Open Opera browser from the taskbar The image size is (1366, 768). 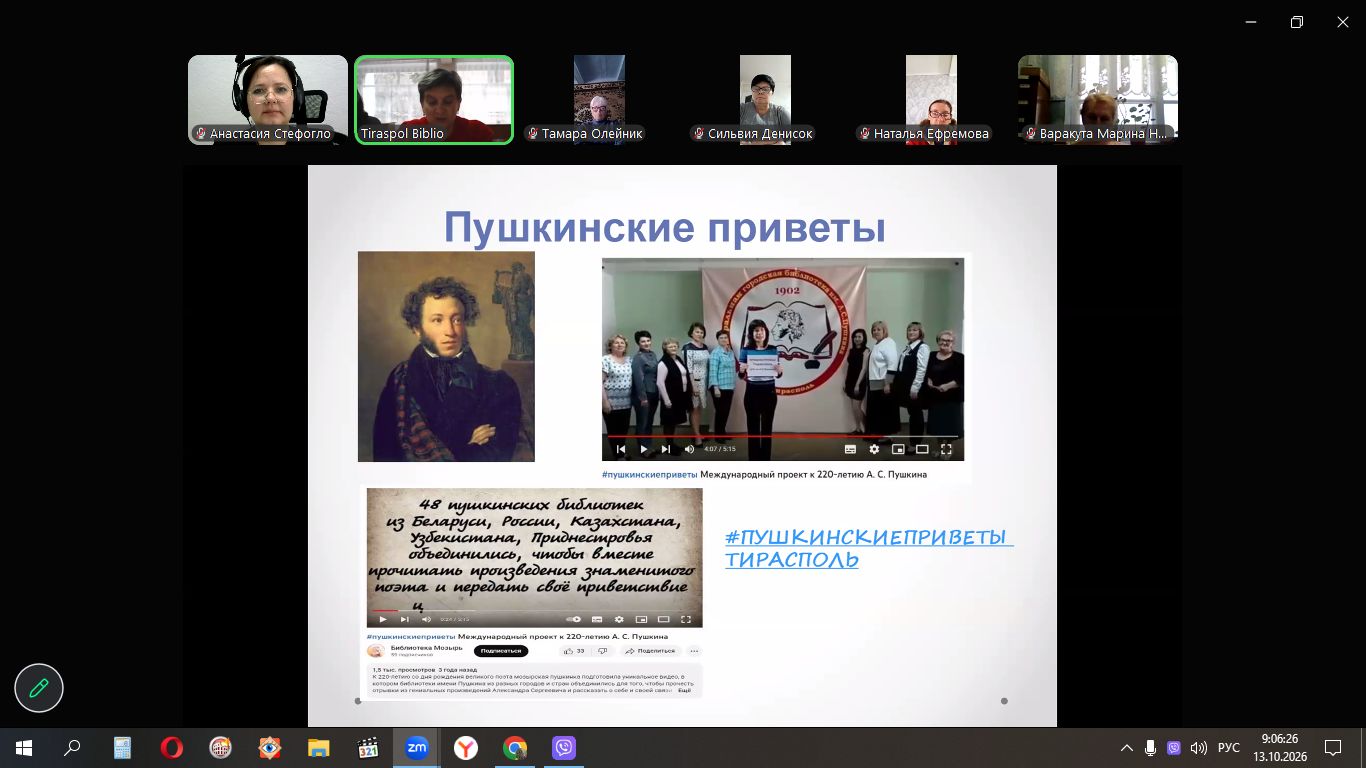pos(172,747)
